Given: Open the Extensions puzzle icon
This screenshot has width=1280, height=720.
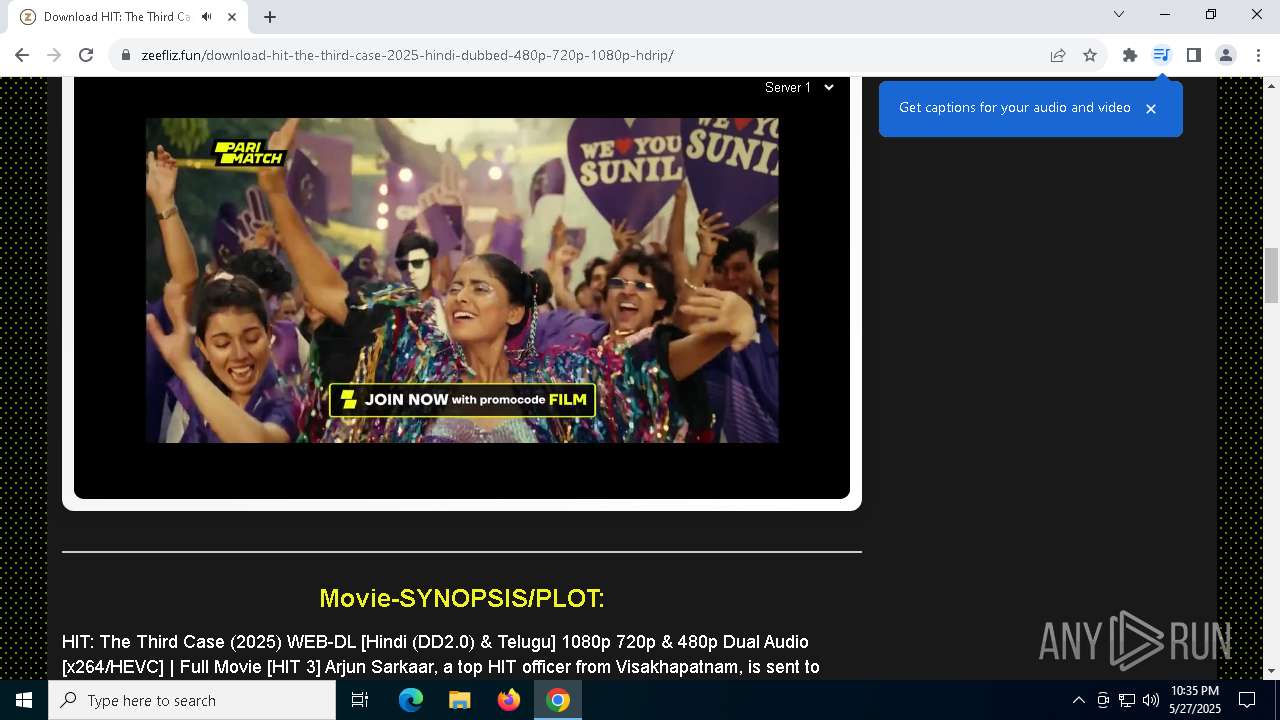Looking at the screenshot, I should click(x=1130, y=55).
